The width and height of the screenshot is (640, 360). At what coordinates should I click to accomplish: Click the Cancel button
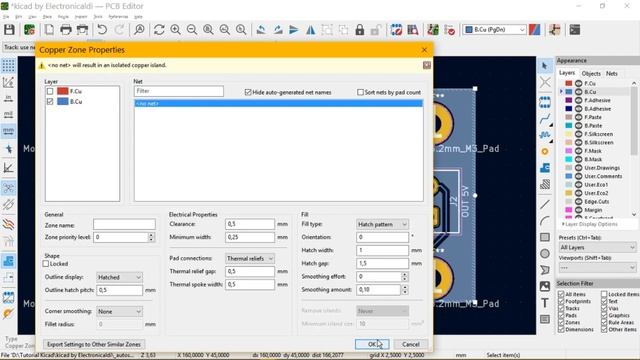point(411,344)
